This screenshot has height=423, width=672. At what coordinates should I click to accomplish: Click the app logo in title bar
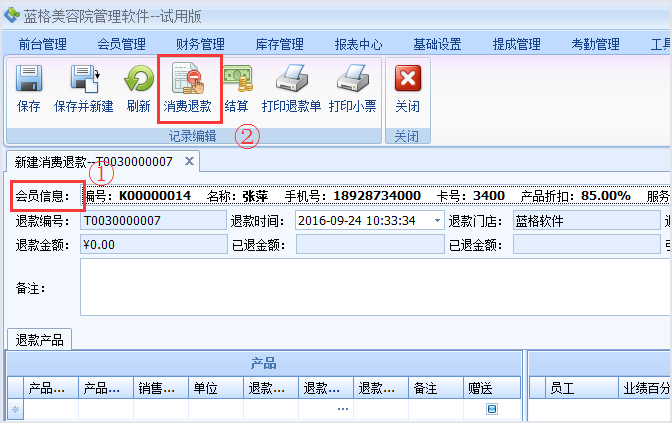(x=12, y=15)
